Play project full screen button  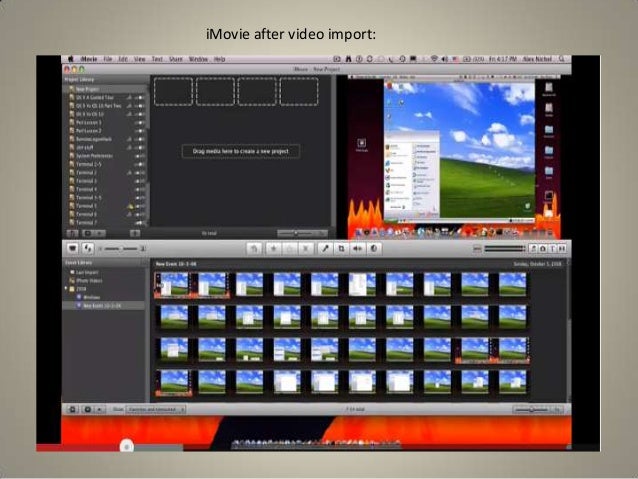[x=87, y=233]
